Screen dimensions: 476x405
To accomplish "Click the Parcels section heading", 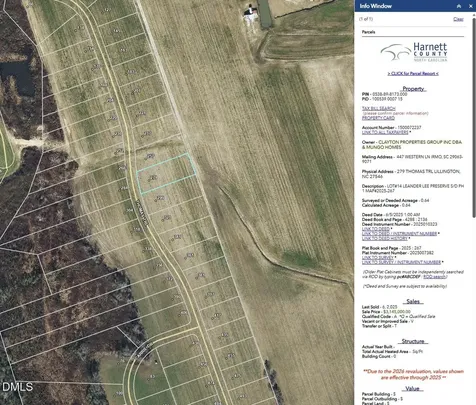I will tap(368, 32).
